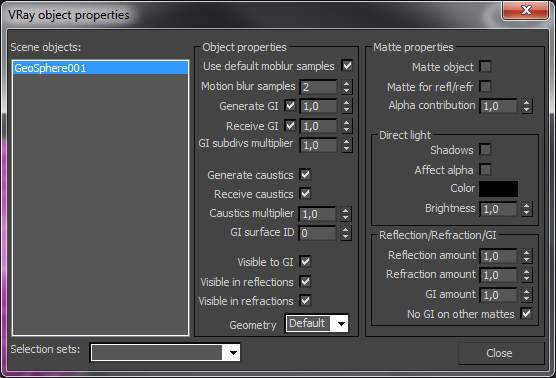Adjust the Alpha contribution spinner
Image resolution: width=556 pixels, height=378 pixels.
527,106
